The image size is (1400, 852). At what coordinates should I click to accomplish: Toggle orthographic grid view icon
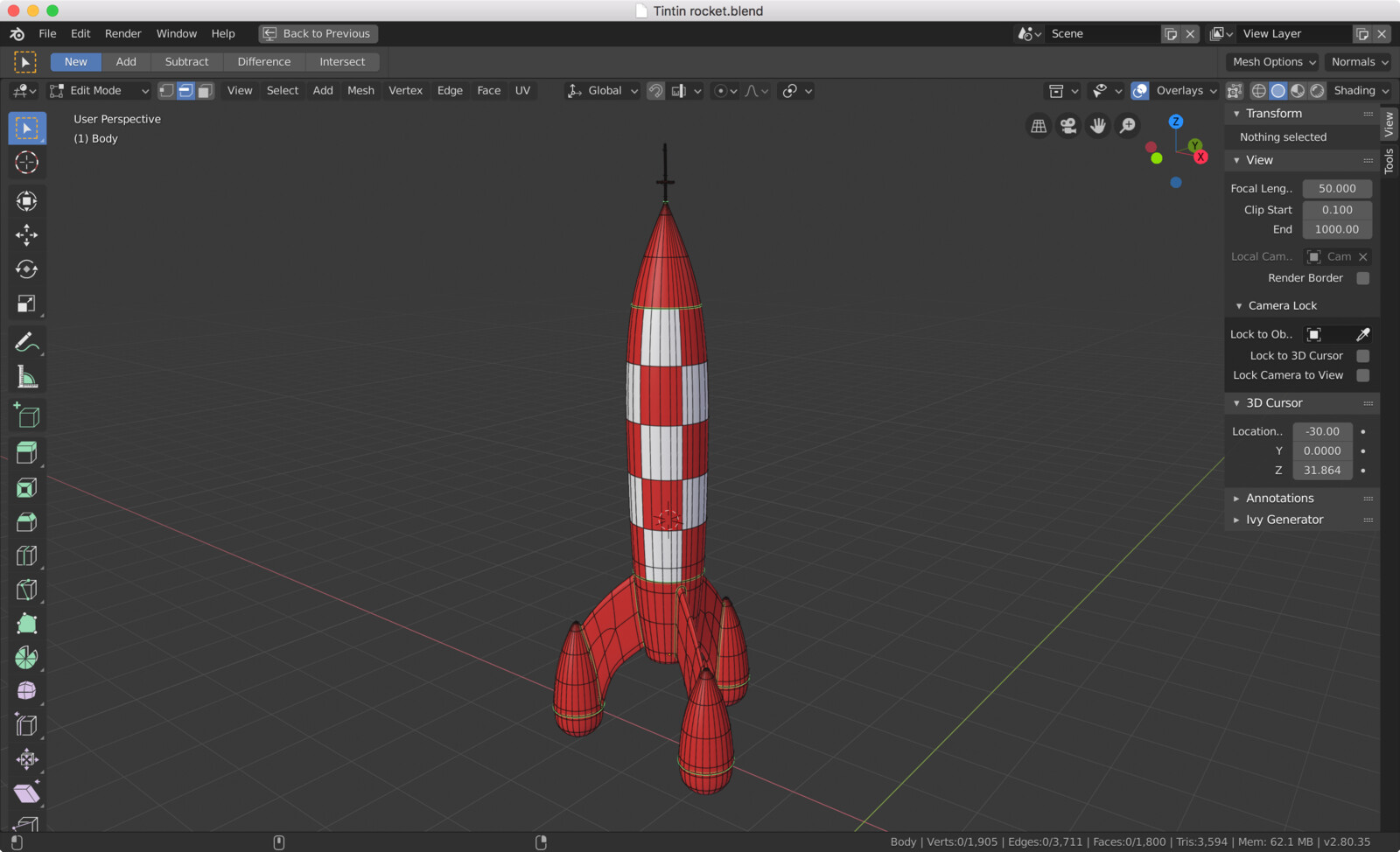1039,126
